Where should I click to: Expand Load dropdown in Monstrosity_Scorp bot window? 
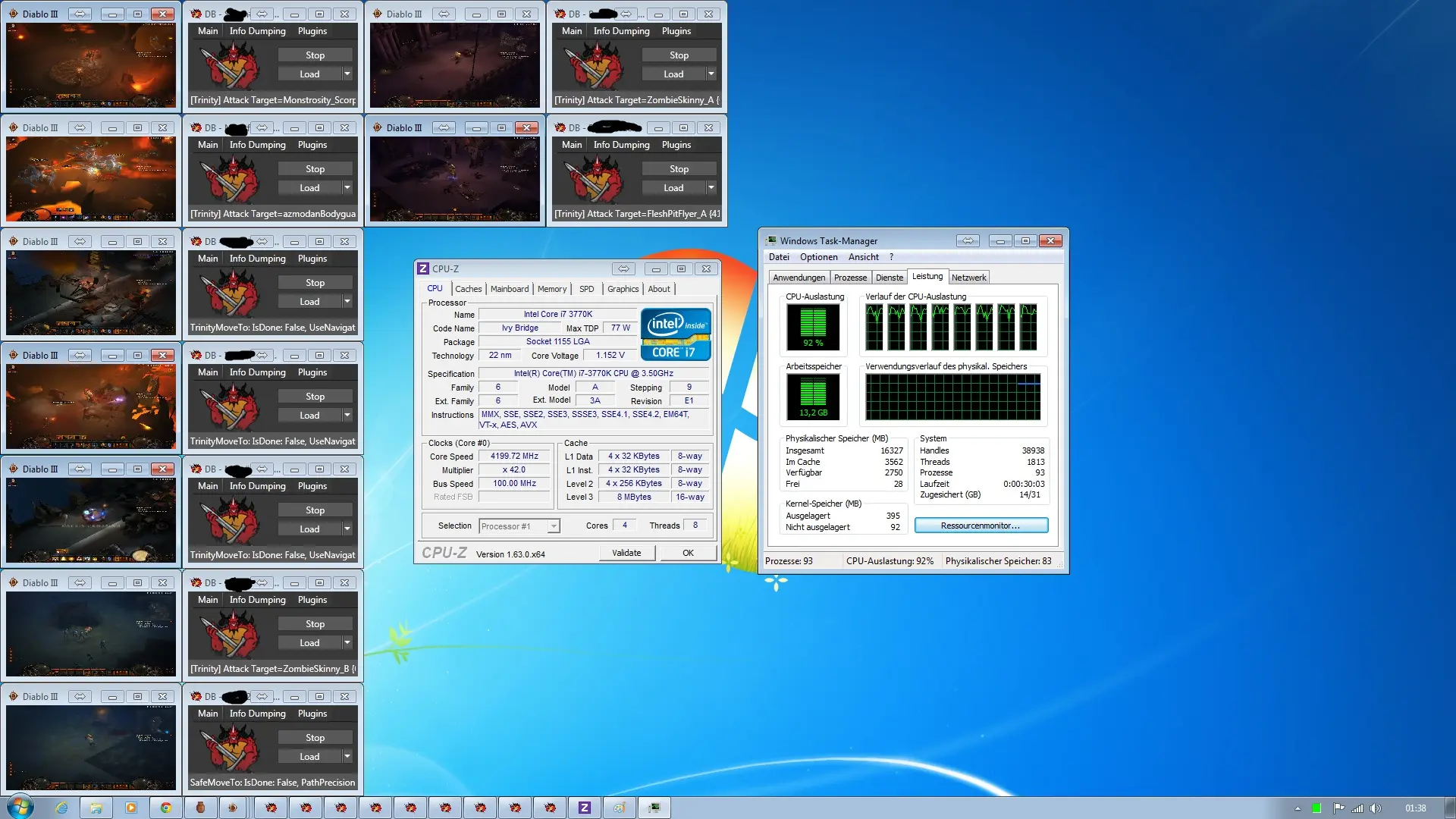click(347, 74)
